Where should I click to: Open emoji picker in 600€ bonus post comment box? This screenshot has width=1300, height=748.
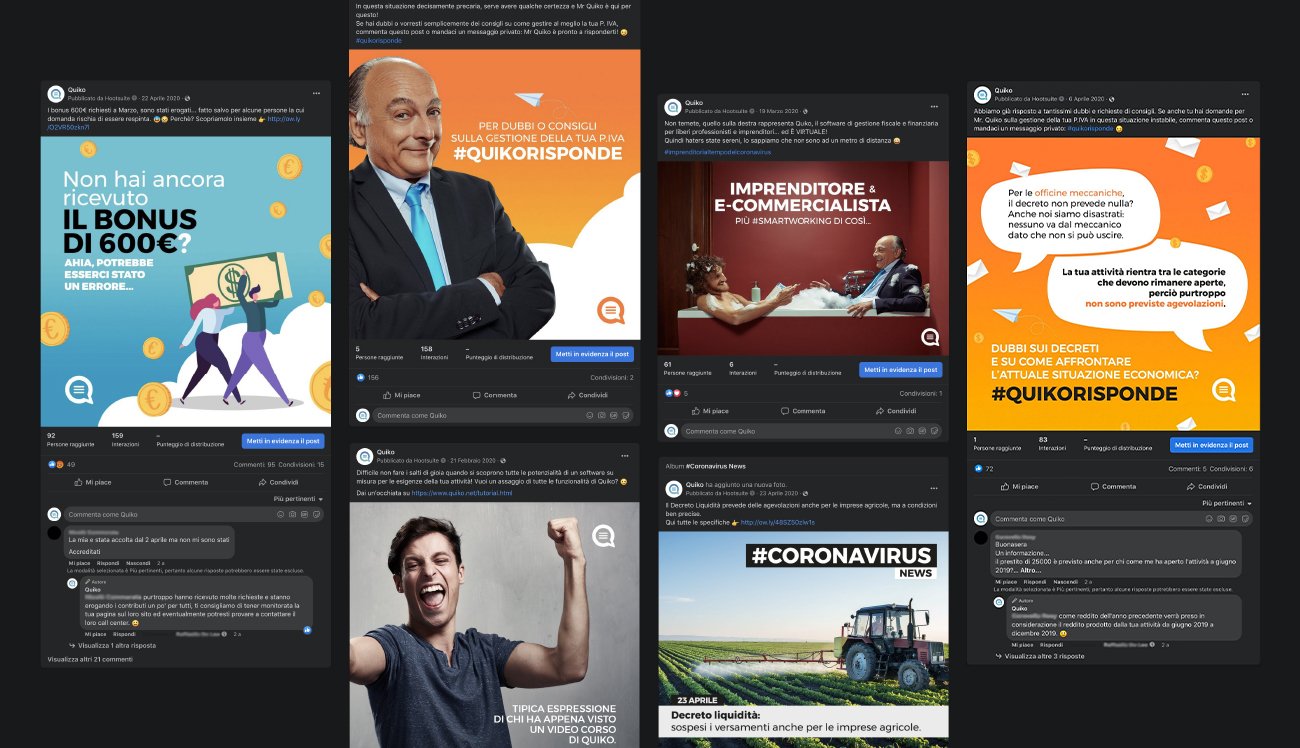click(x=281, y=514)
